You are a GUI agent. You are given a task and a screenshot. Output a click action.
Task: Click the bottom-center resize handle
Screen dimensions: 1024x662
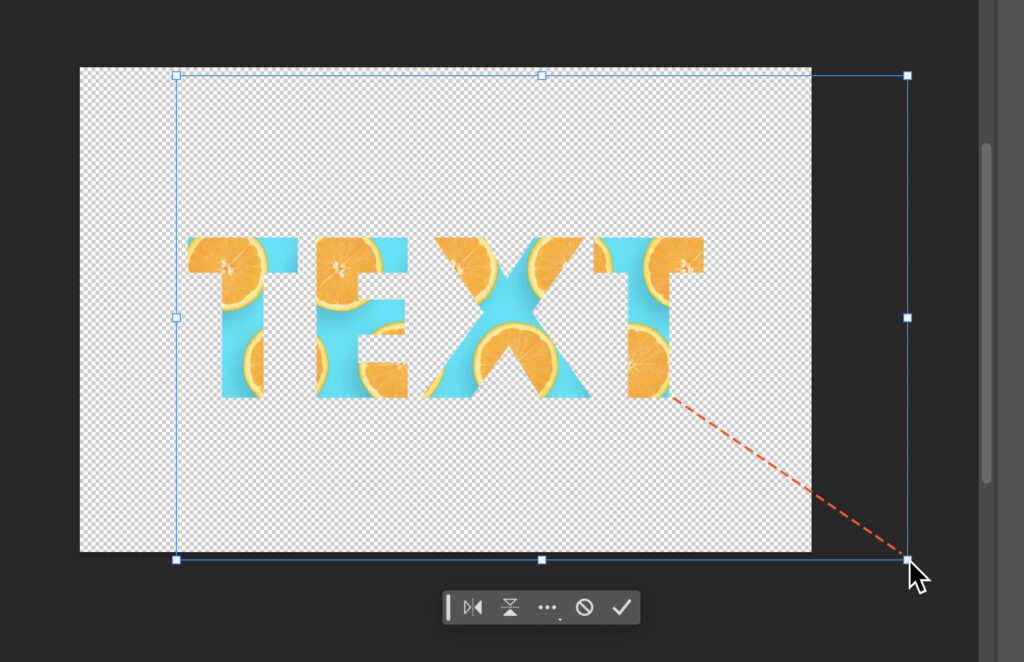(x=543, y=558)
